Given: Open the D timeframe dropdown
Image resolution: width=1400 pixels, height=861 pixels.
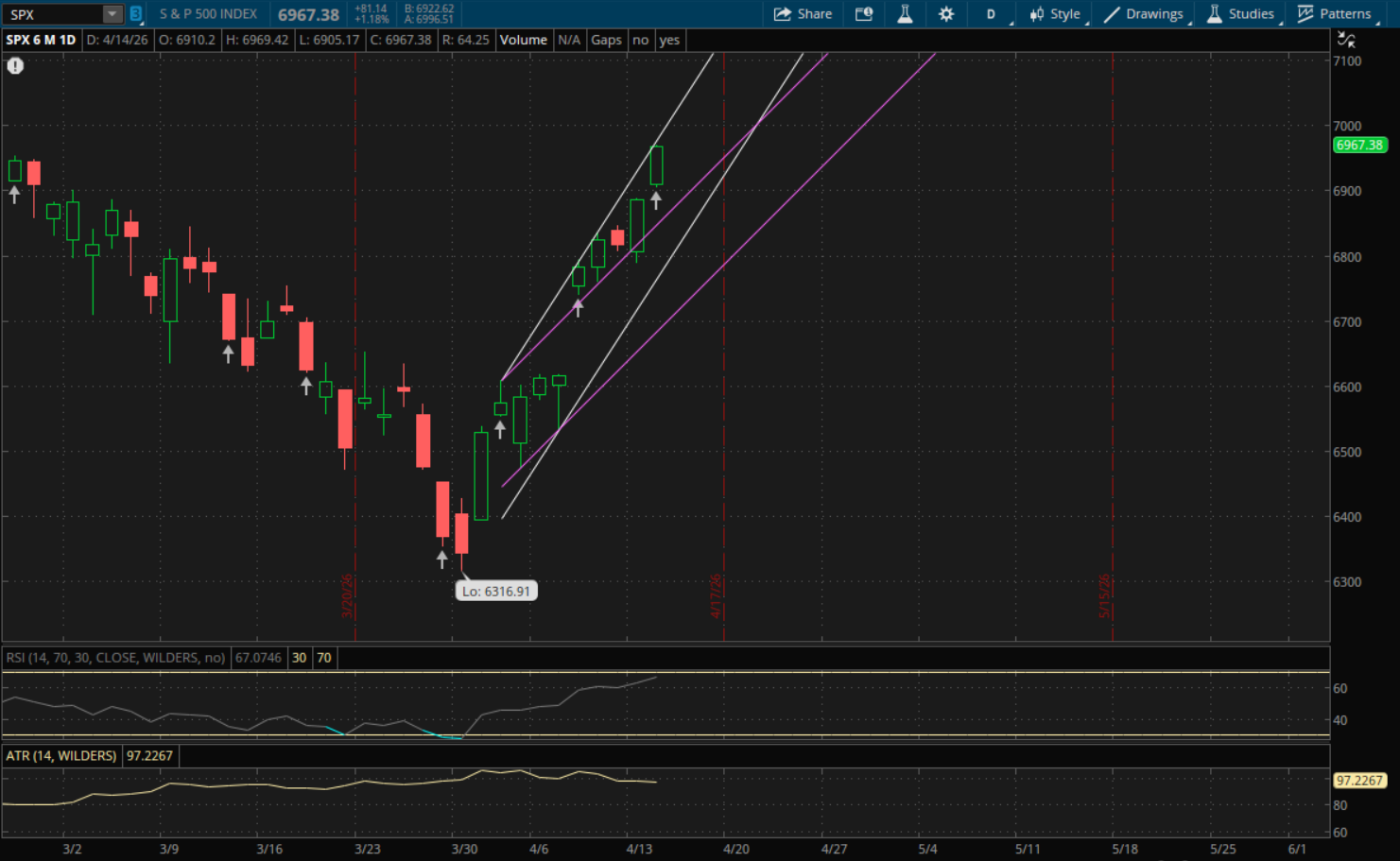Looking at the screenshot, I should click(x=992, y=14).
